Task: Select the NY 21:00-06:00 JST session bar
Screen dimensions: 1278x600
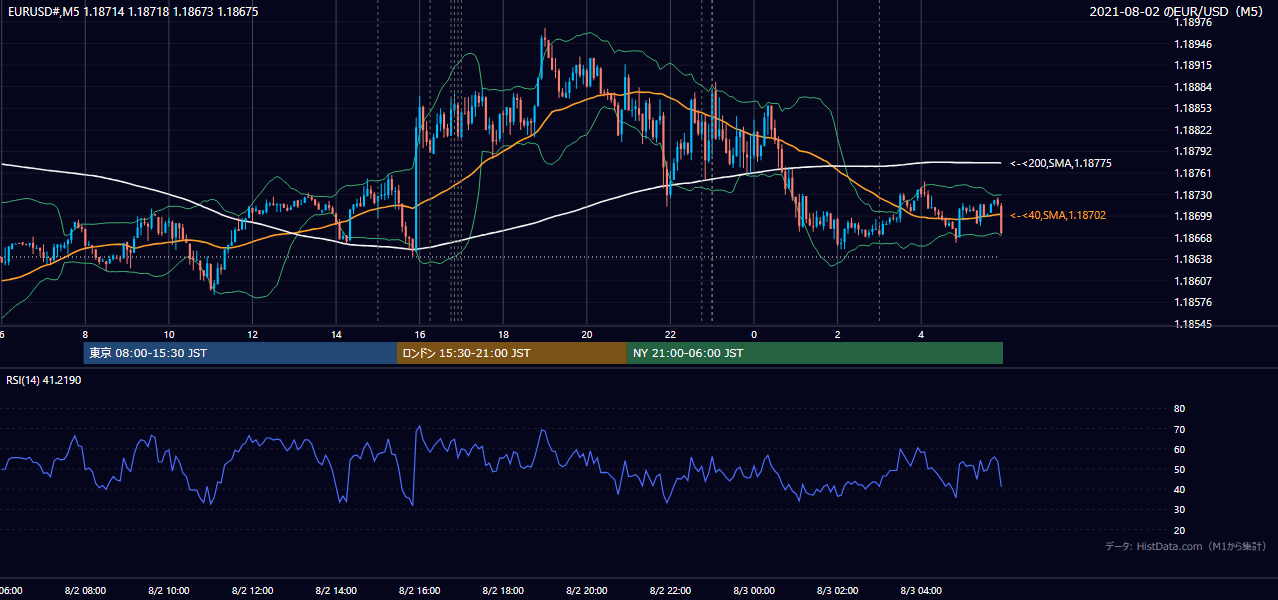Action: pyautogui.click(x=814, y=353)
